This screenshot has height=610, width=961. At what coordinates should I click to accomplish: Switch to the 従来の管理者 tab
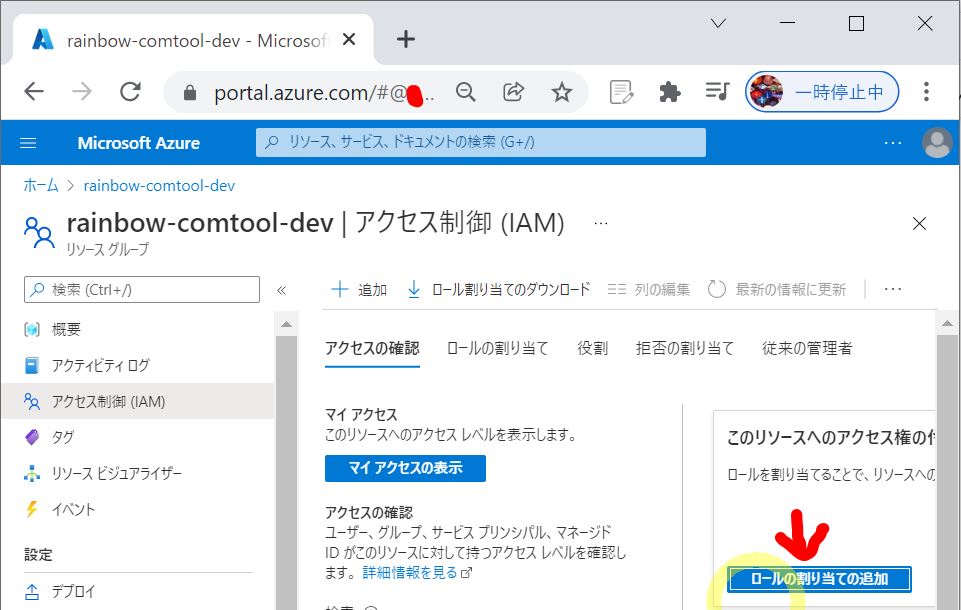(x=807, y=348)
